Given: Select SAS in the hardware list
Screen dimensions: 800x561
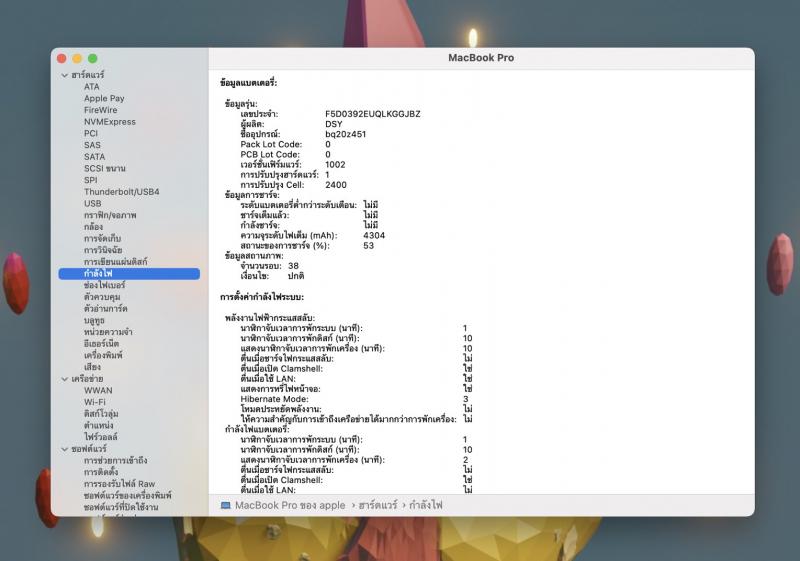Looking at the screenshot, I should [x=92, y=145].
